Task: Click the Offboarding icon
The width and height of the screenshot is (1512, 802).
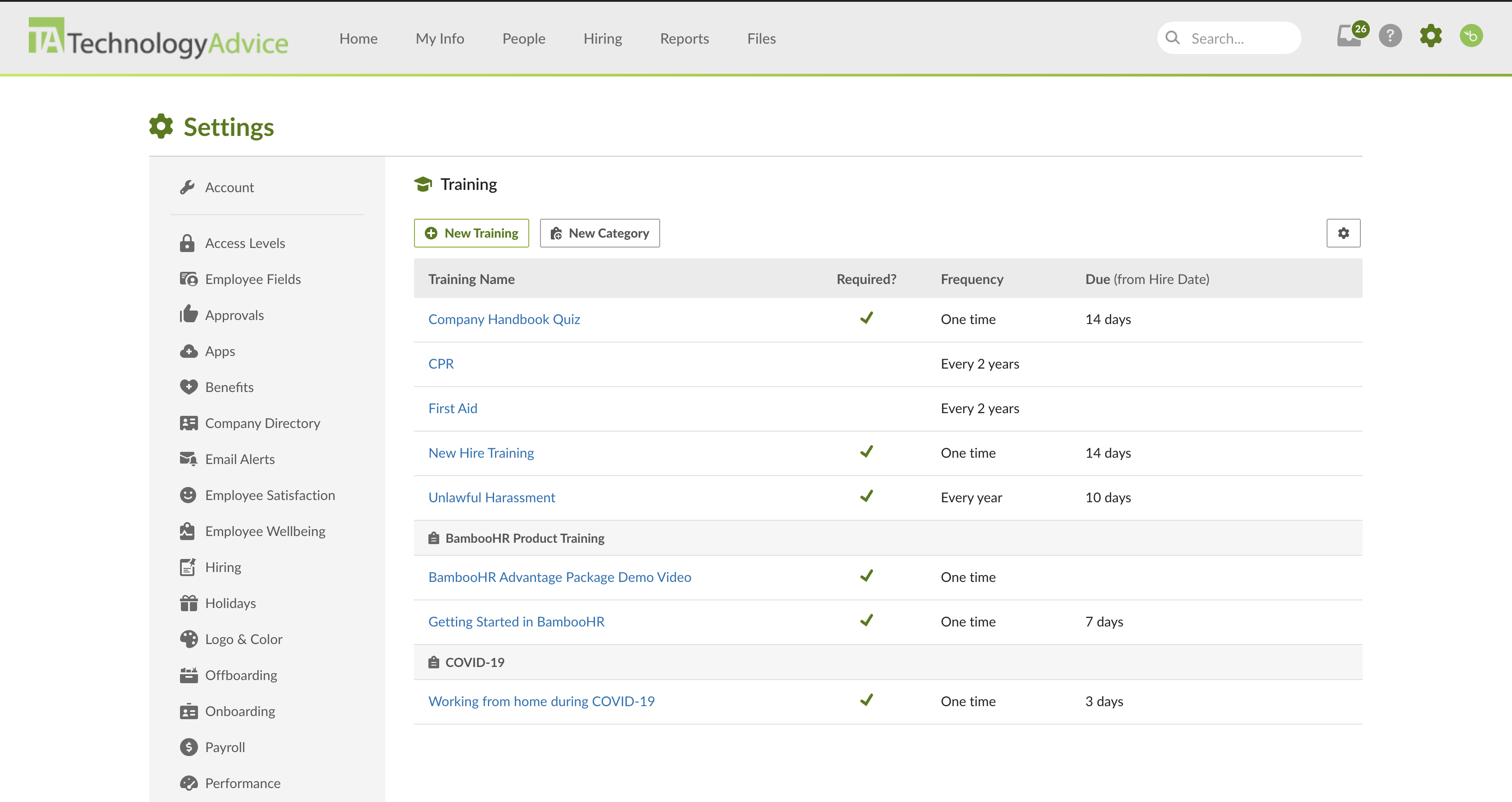Action: tap(189, 675)
